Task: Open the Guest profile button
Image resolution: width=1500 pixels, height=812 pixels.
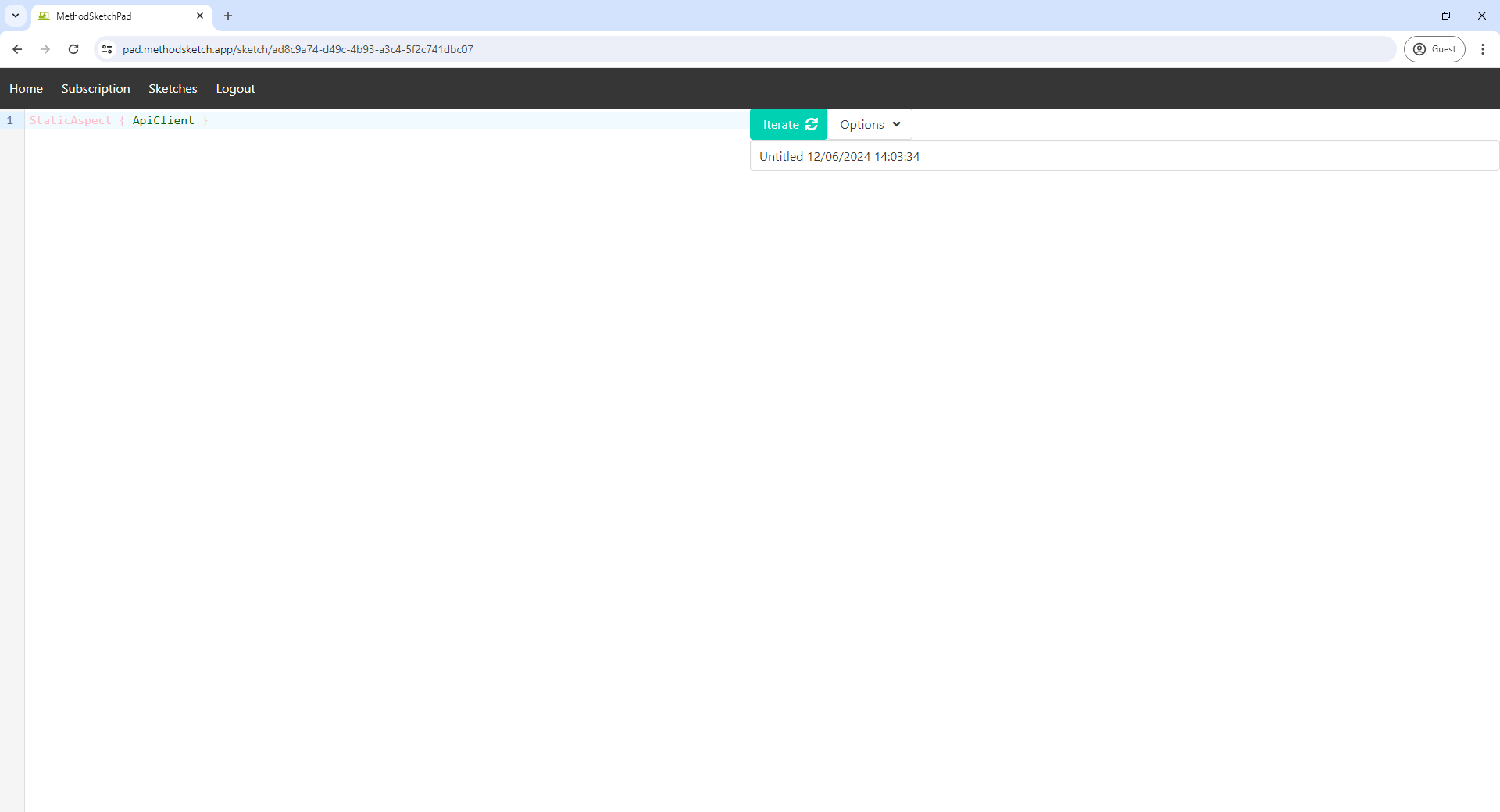Action: [1434, 49]
